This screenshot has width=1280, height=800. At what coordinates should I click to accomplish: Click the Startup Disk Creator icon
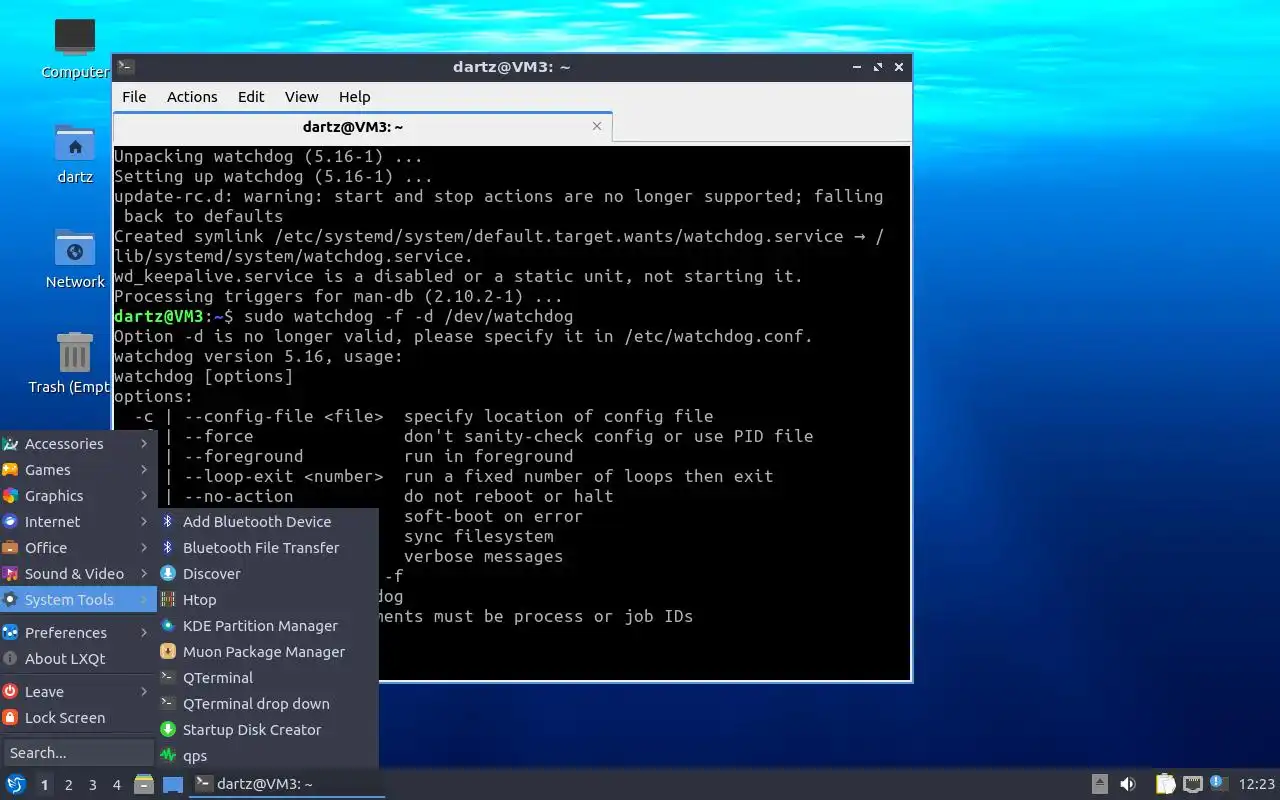pos(168,730)
